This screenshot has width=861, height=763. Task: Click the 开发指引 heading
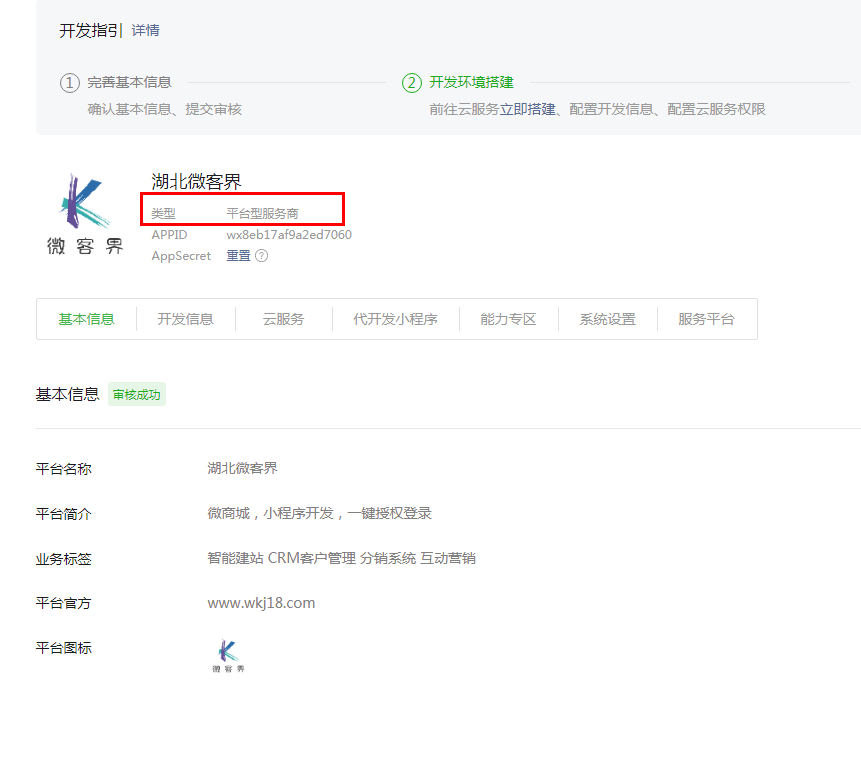point(88,30)
